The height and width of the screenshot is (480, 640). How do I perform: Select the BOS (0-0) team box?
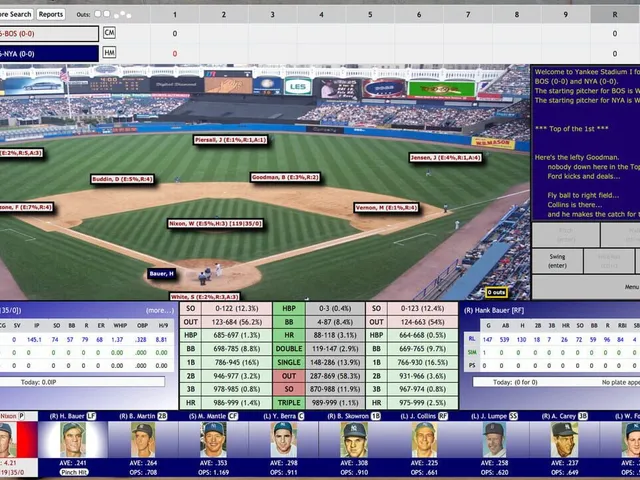[49, 33]
